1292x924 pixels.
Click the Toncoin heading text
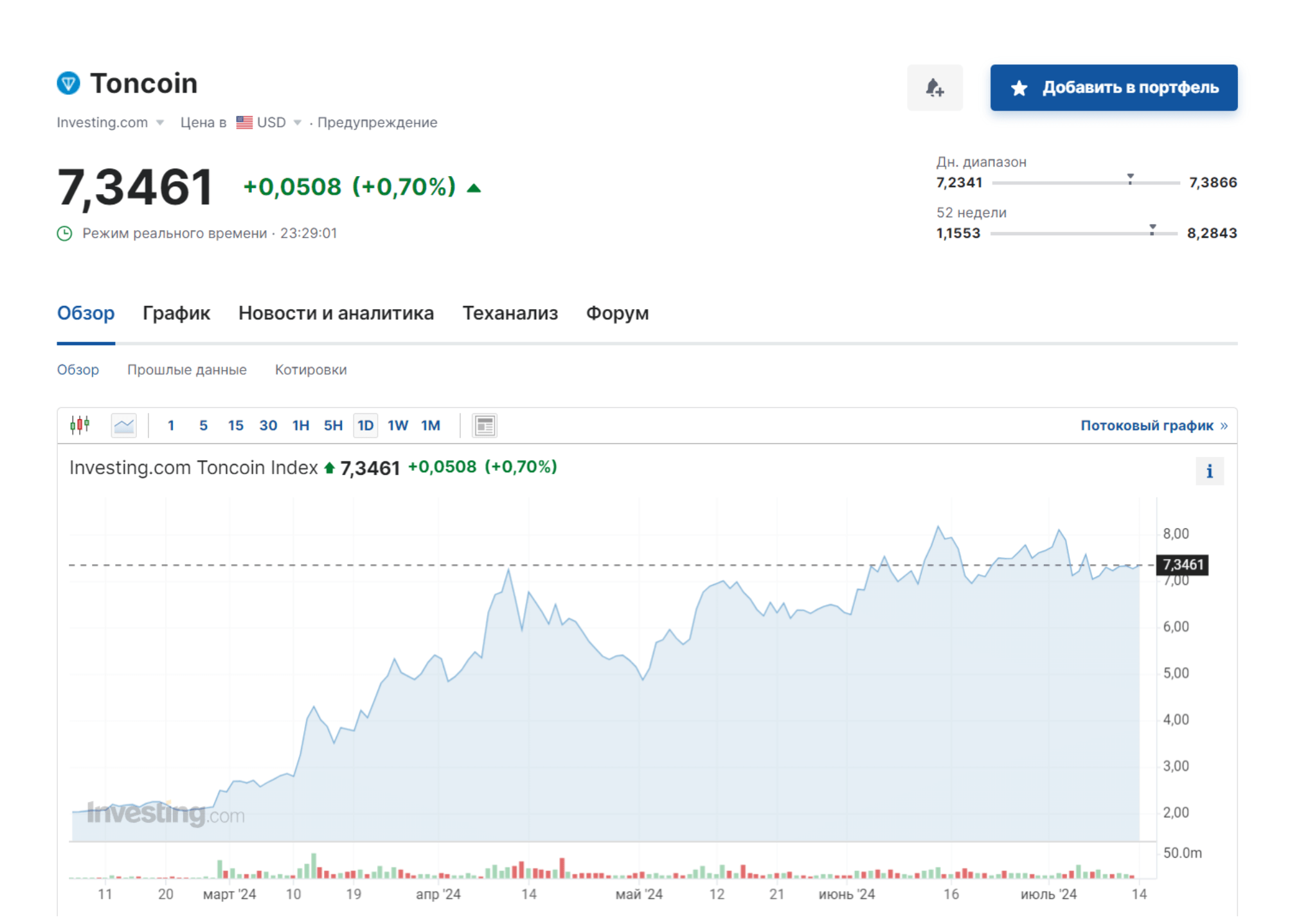143,84
